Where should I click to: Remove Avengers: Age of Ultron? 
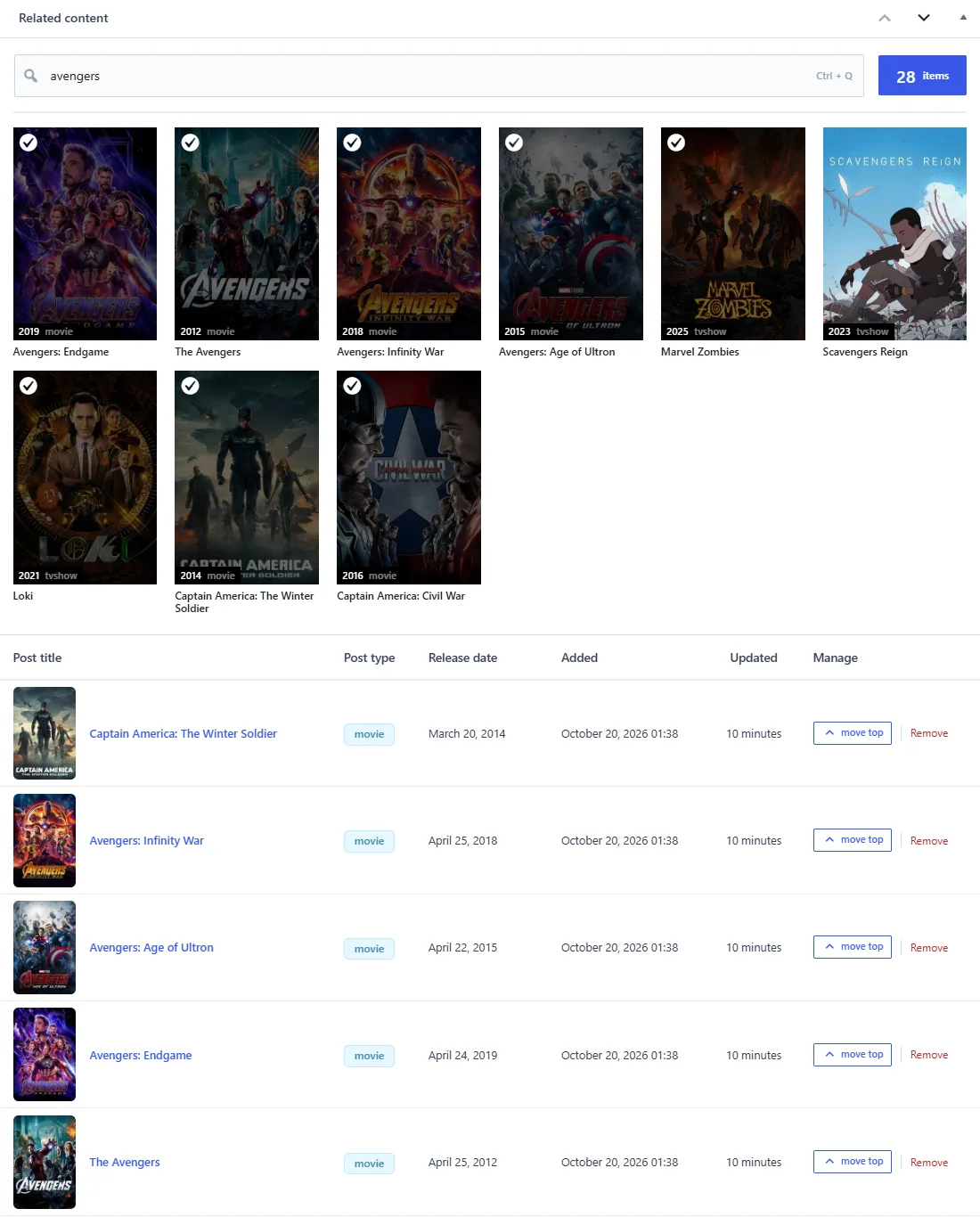(929, 948)
